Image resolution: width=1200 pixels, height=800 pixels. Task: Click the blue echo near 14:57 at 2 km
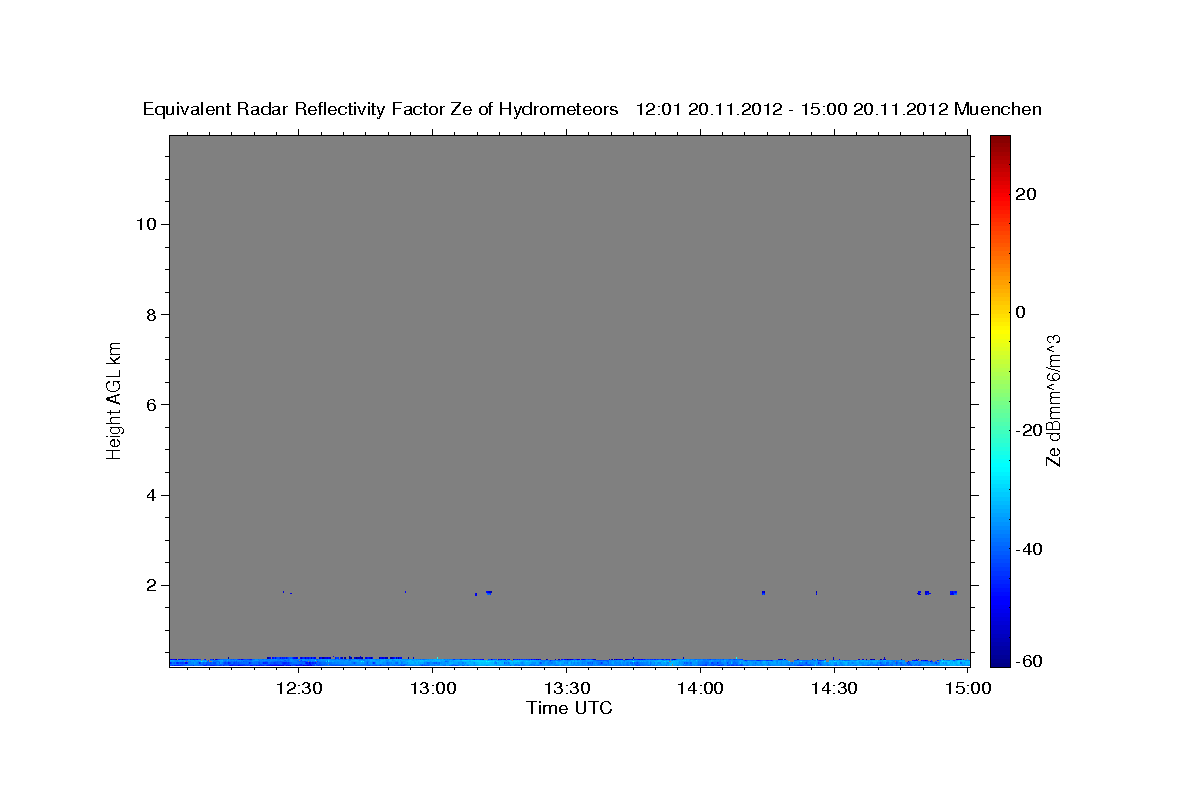pyautogui.click(x=953, y=592)
